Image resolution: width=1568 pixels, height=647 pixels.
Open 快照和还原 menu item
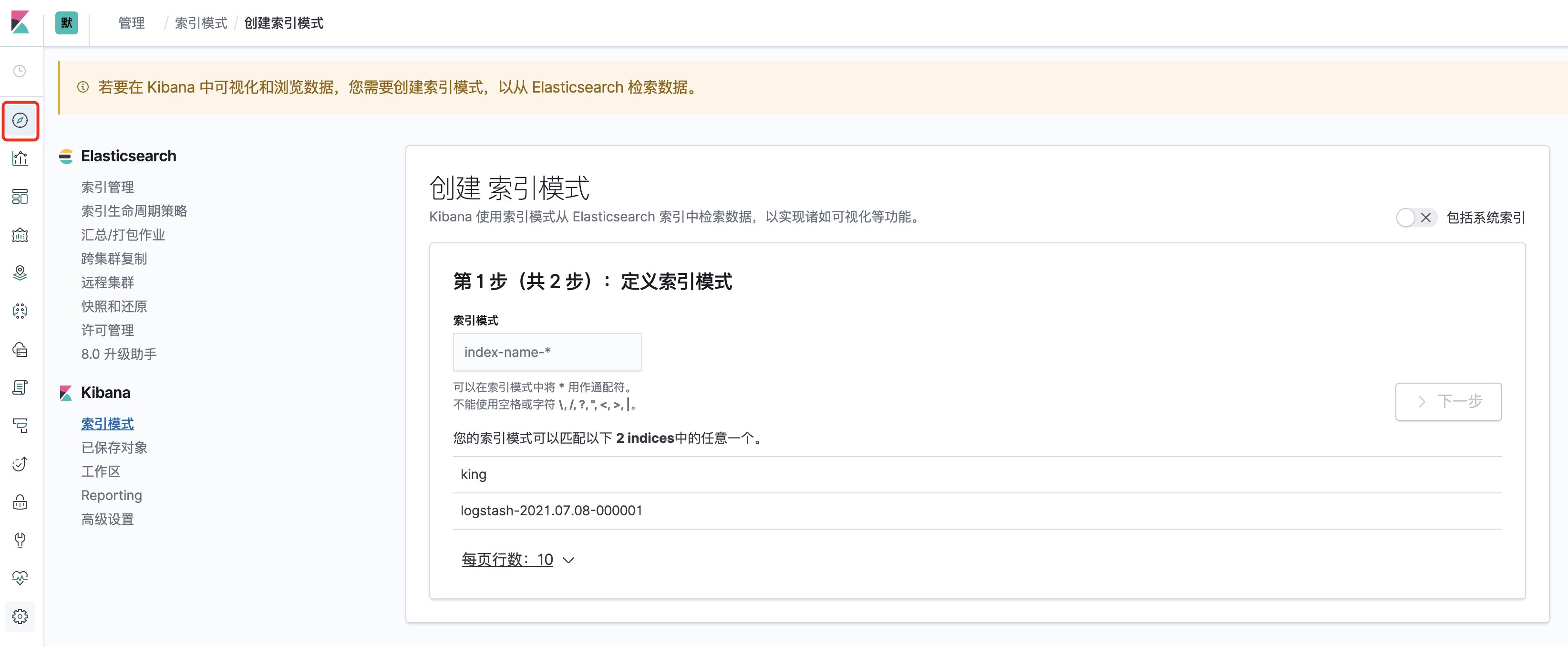(x=114, y=306)
